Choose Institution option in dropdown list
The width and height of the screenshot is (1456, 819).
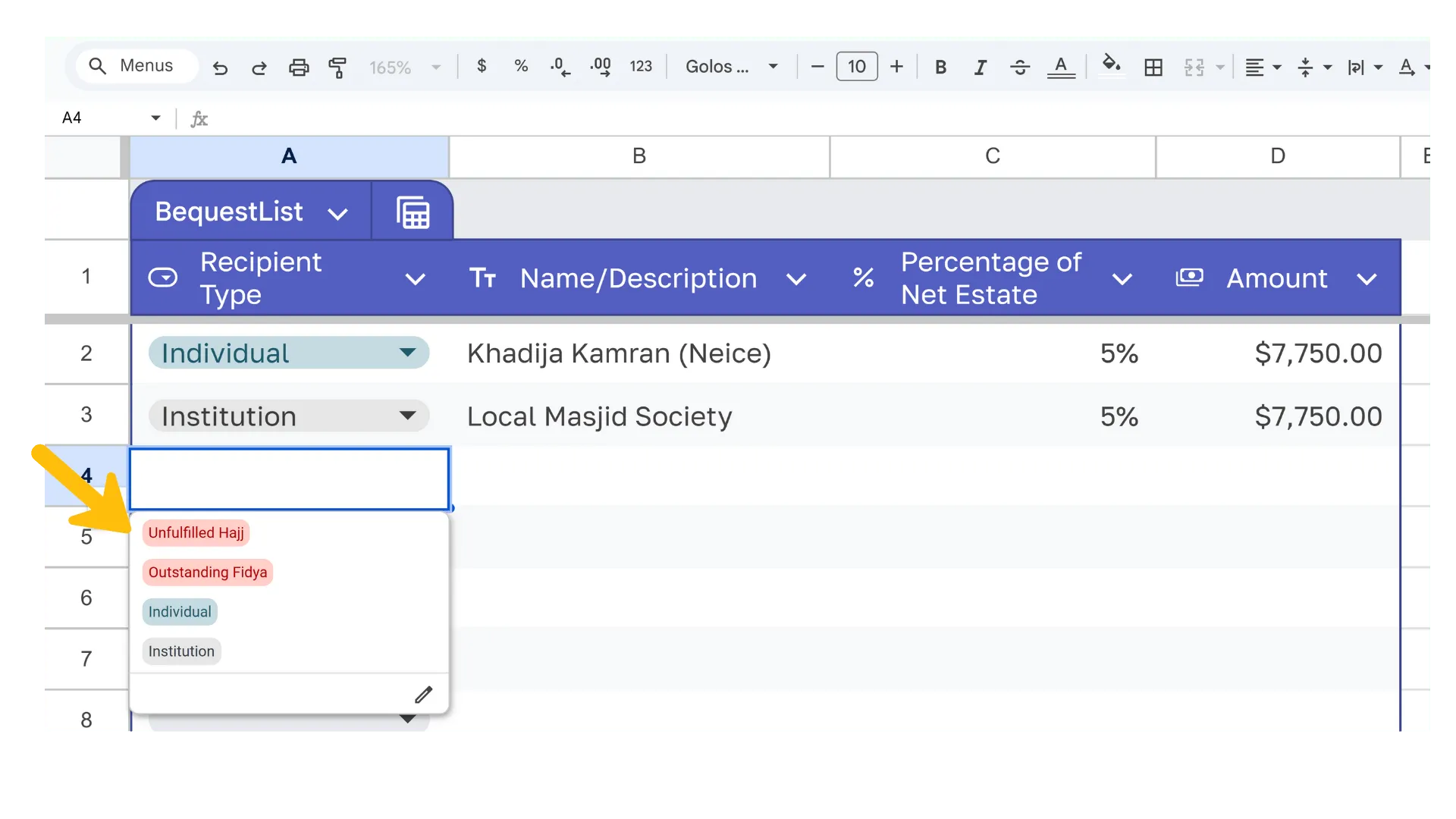(181, 651)
